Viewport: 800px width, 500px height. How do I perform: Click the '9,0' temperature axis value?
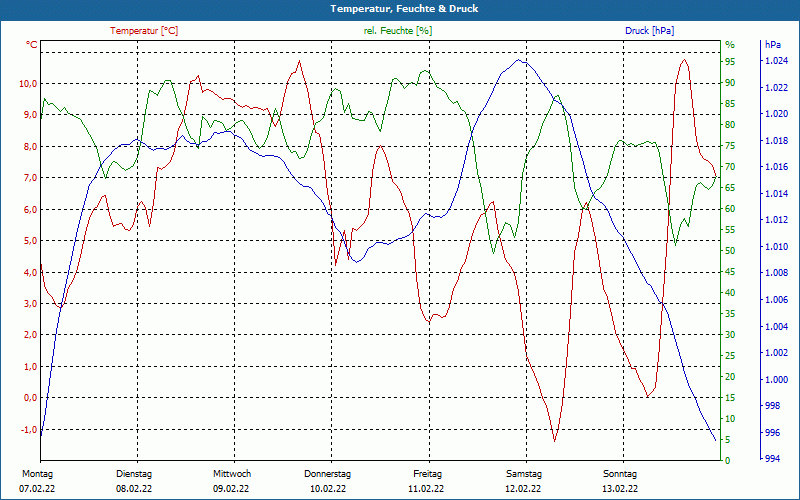[30, 115]
